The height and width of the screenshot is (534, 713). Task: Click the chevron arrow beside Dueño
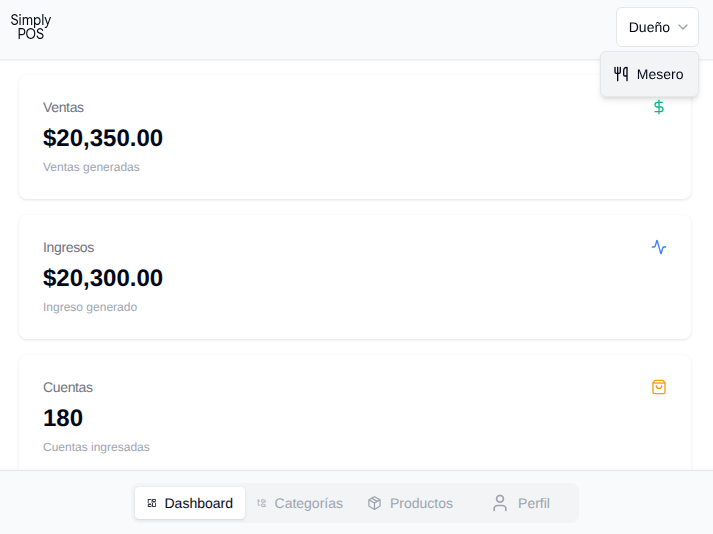(683, 27)
